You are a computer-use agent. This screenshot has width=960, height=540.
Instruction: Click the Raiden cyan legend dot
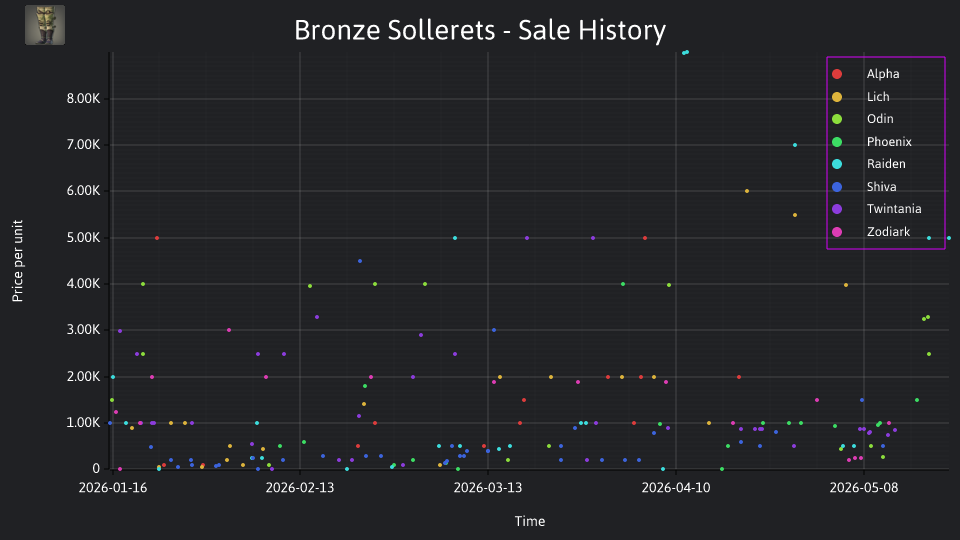[x=837, y=164]
